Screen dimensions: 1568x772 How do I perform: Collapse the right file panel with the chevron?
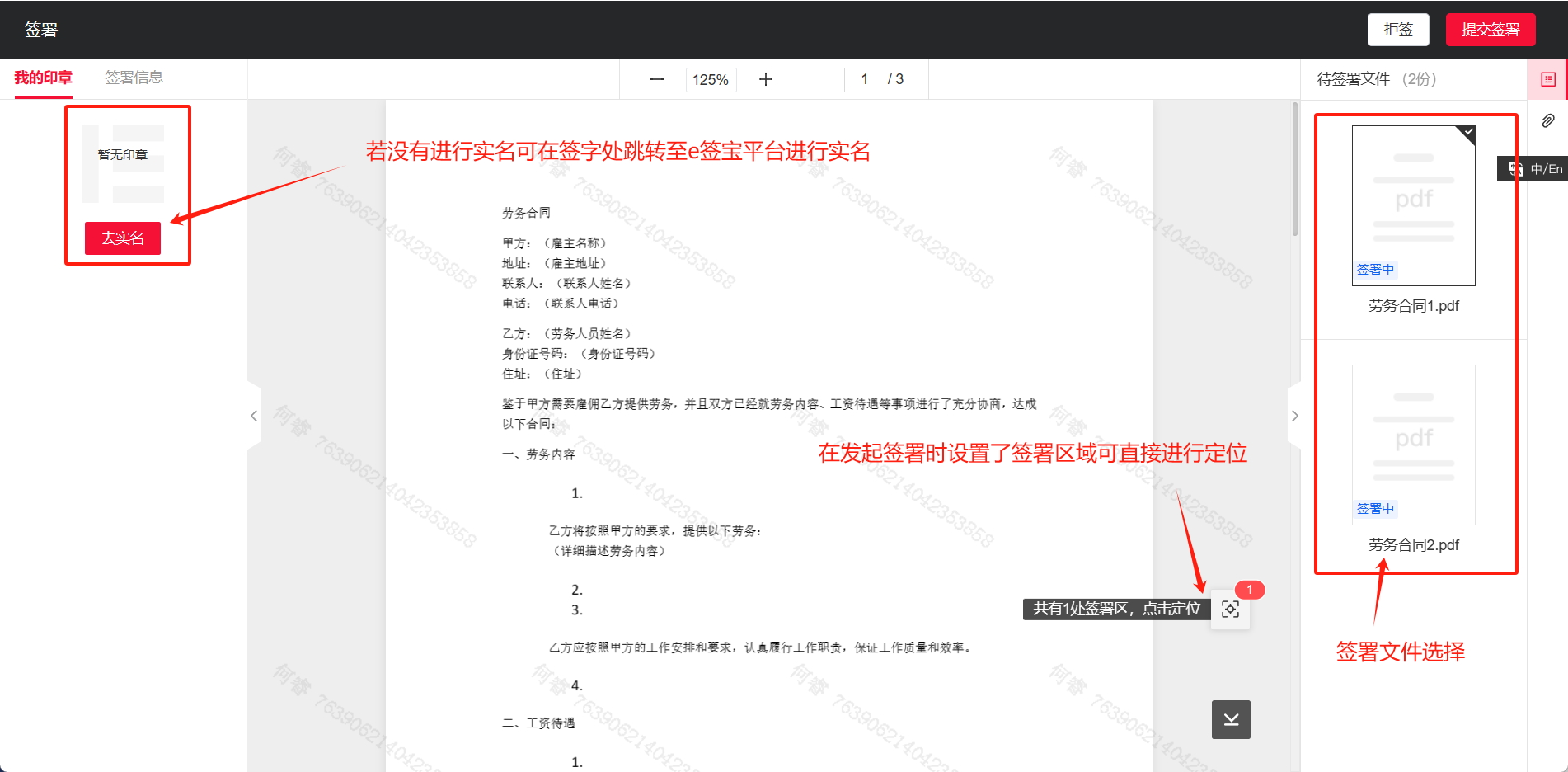point(1294,416)
